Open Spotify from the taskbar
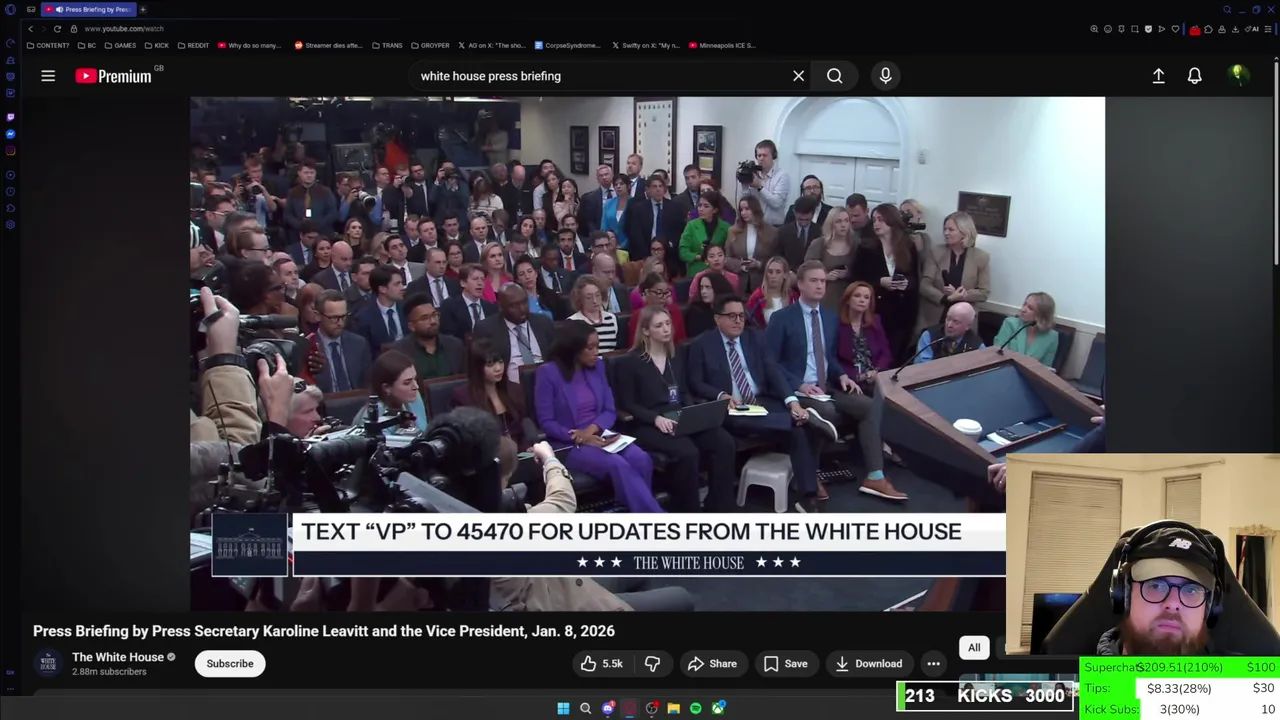The width and height of the screenshot is (1280, 720). click(696, 709)
